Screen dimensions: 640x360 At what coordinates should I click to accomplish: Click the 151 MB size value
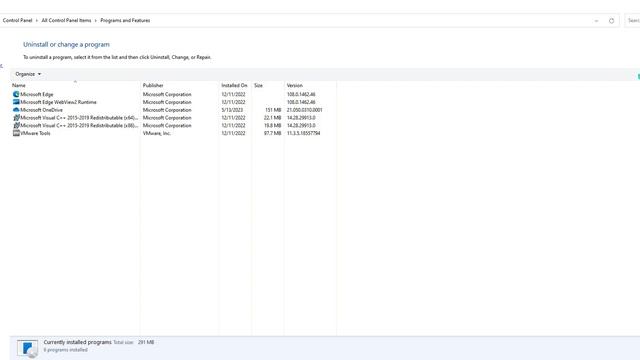pyautogui.click(x=273, y=110)
